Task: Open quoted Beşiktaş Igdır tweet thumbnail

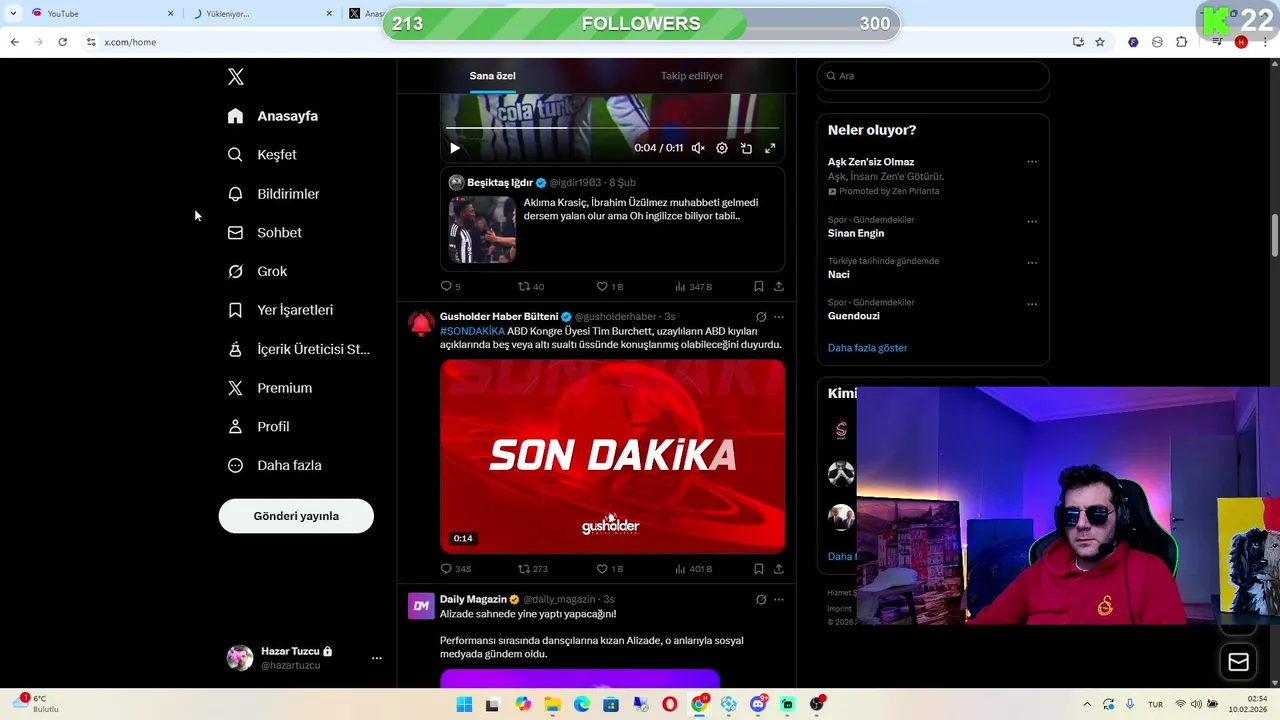Action: 482,229
